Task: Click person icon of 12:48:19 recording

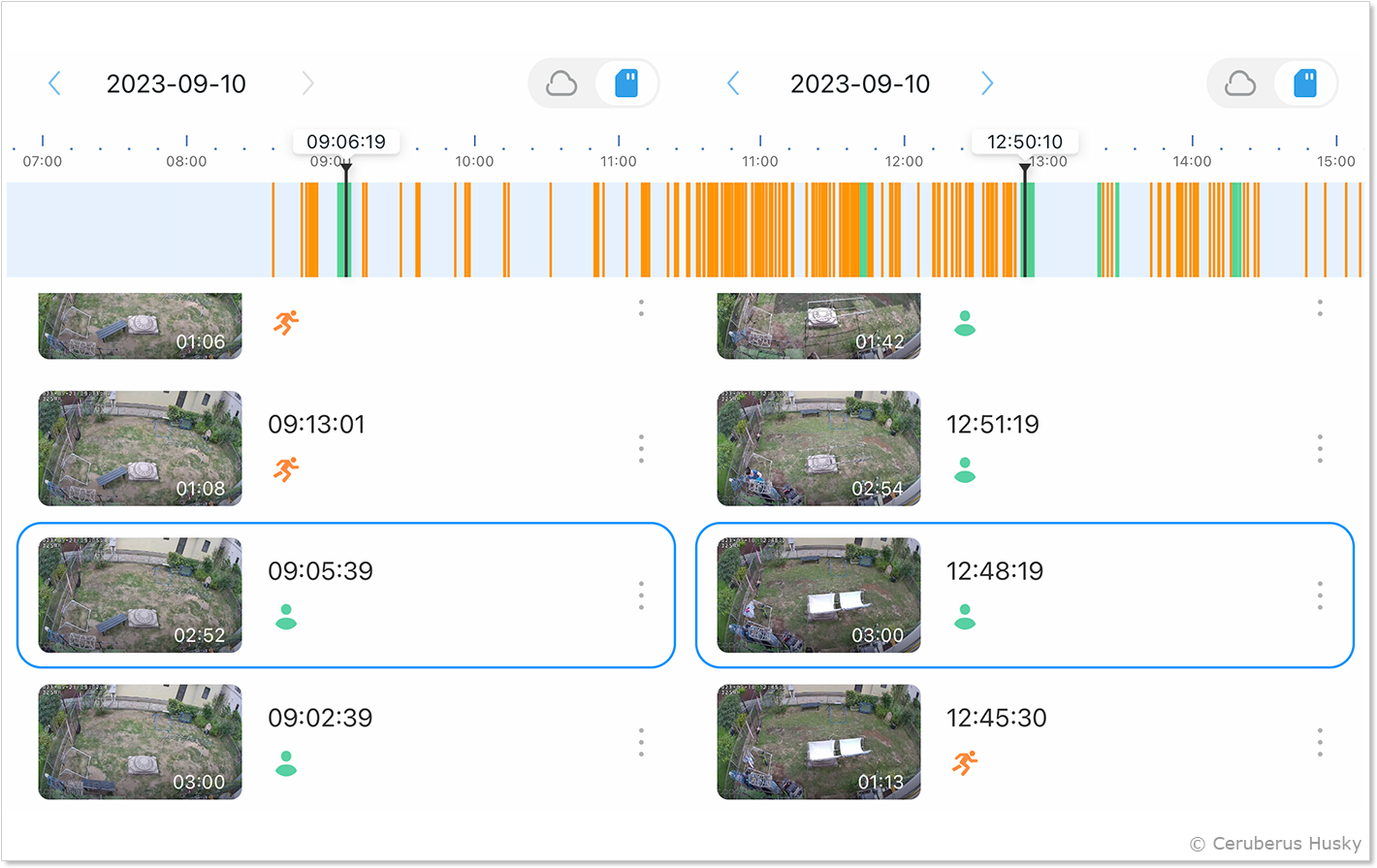Action: click(965, 617)
